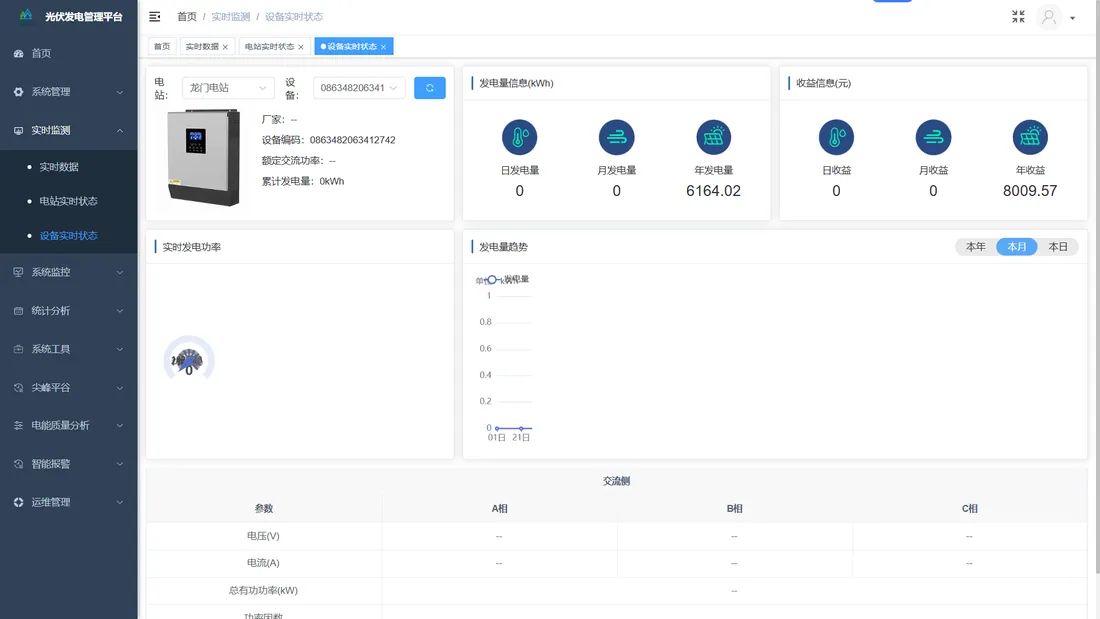This screenshot has width=1100, height=619.
Task: Select the 设备实时状态 page tab
Action: pos(352,46)
